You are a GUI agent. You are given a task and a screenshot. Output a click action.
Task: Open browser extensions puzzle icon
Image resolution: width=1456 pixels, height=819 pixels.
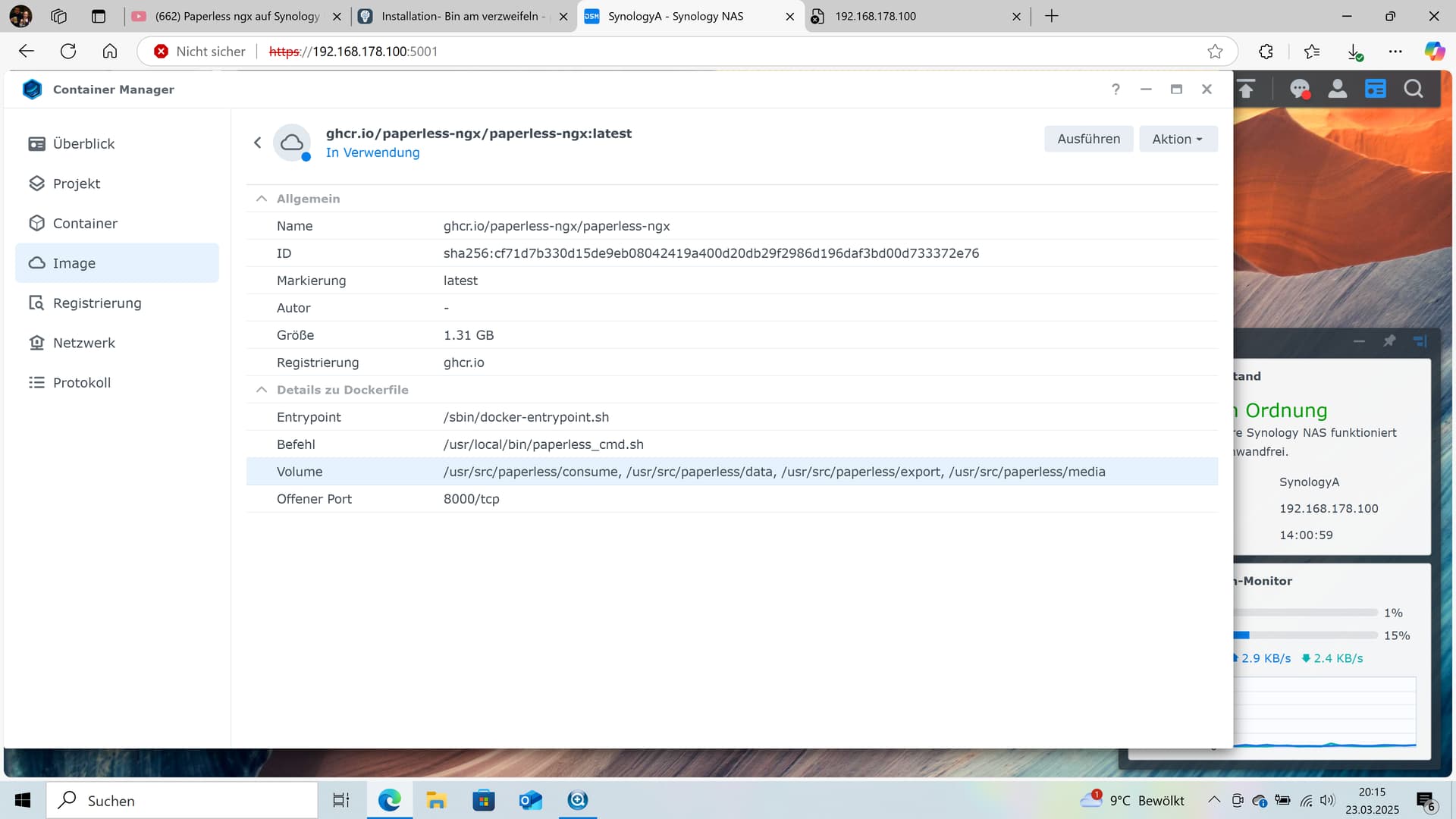1266,52
